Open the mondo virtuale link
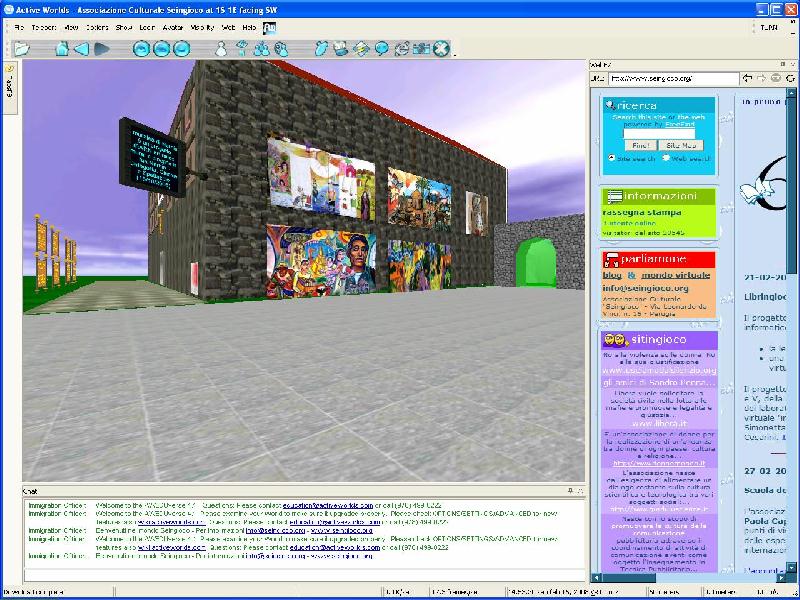 coord(676,275)
